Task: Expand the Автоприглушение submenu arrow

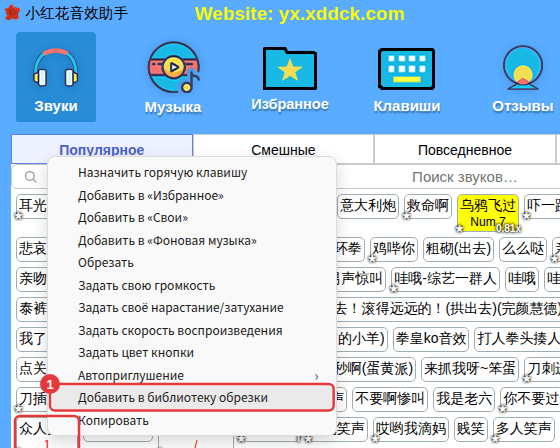Action: (x=316, y=377)
